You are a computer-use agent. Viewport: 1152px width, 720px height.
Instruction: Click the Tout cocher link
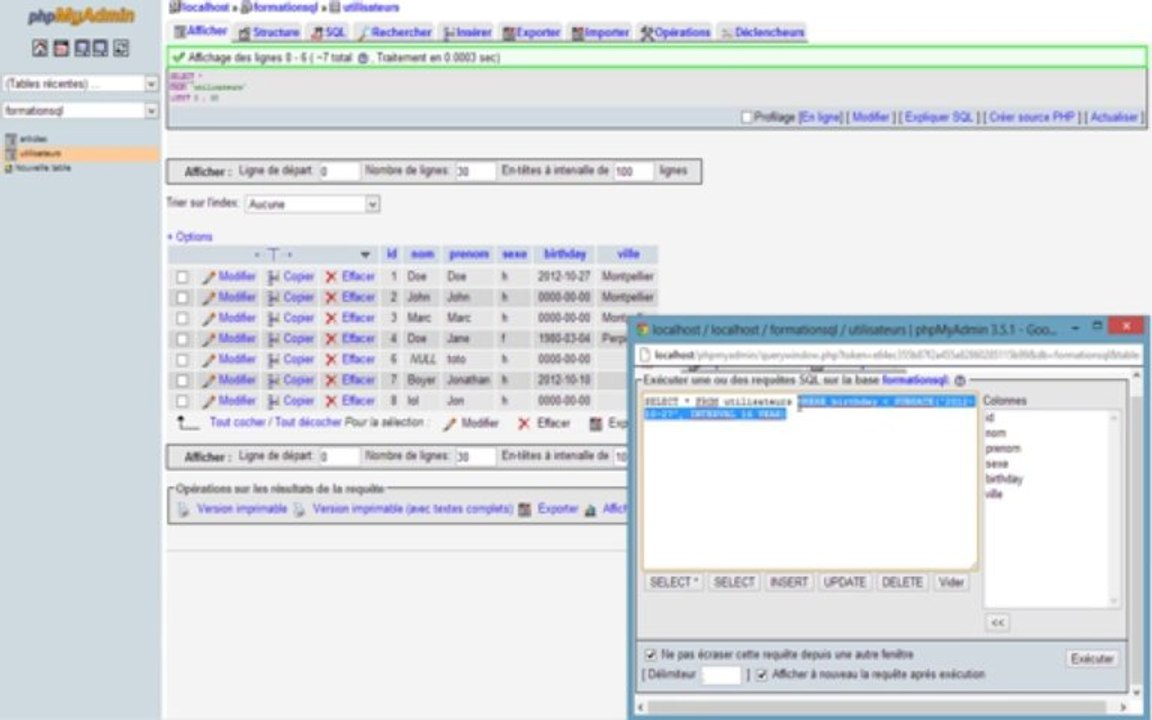click(x=237, y=422)
